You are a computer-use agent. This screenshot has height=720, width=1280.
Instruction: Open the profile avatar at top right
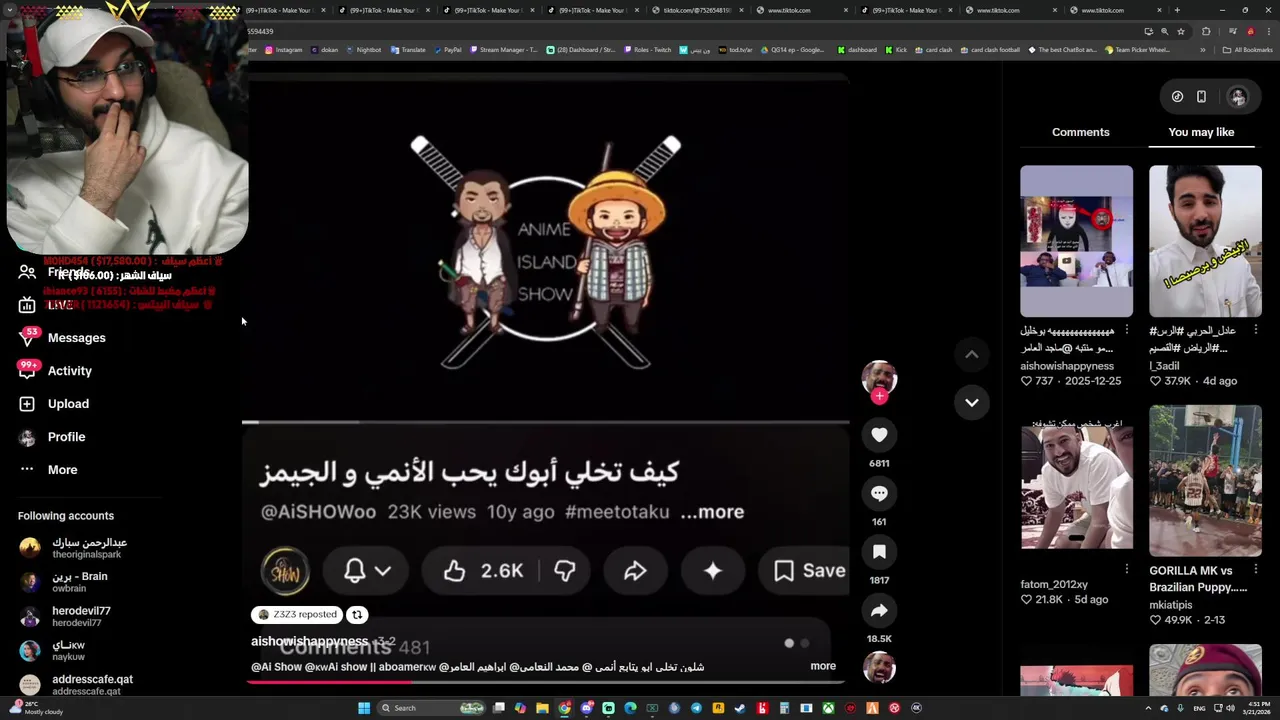(x=1238, y=97)
